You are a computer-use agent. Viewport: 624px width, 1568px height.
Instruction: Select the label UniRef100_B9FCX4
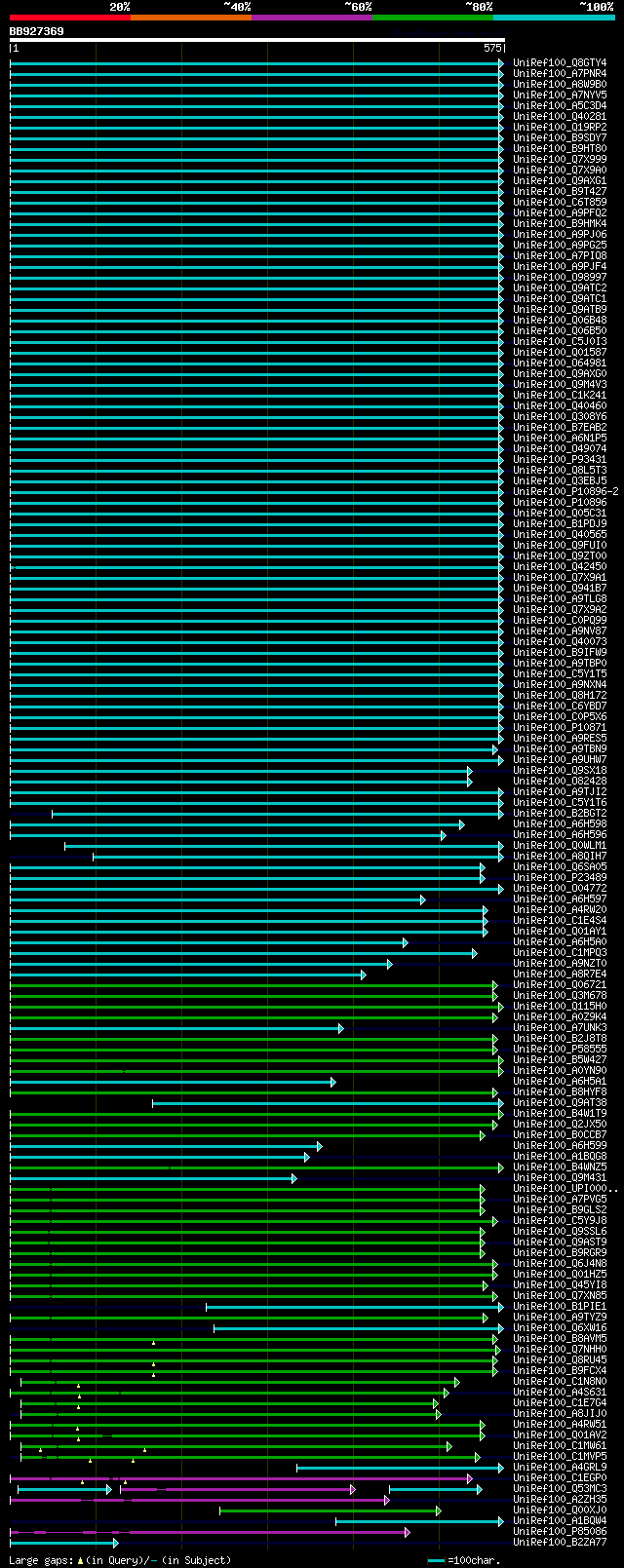(560, 1371)
